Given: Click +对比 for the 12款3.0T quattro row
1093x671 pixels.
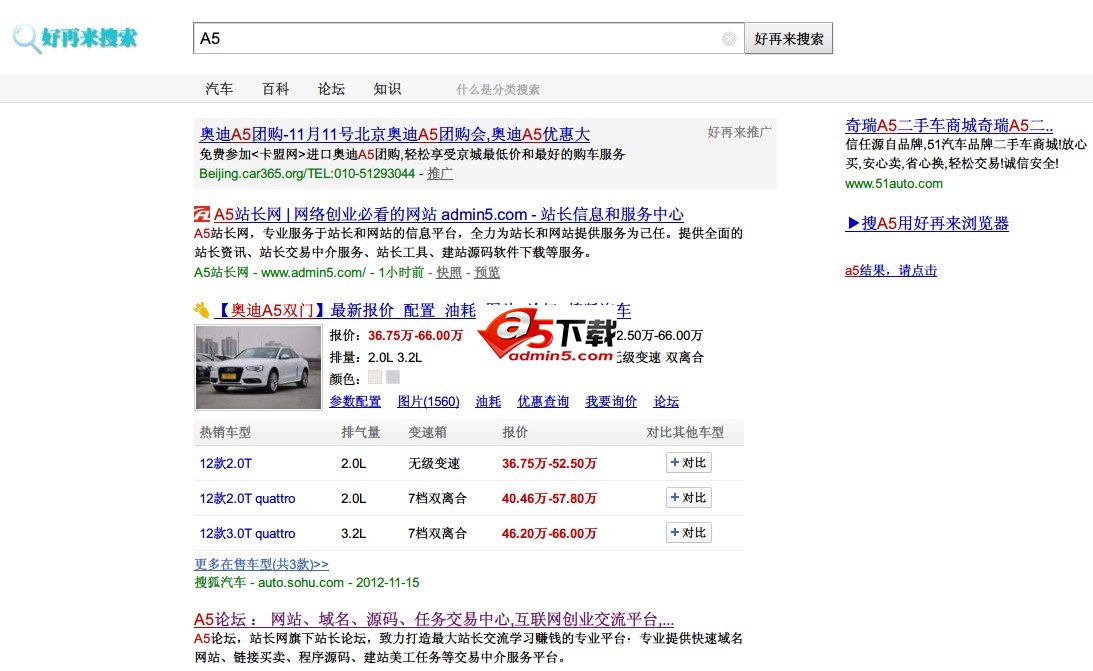Looking at the screenshot, I should (689, 532).
